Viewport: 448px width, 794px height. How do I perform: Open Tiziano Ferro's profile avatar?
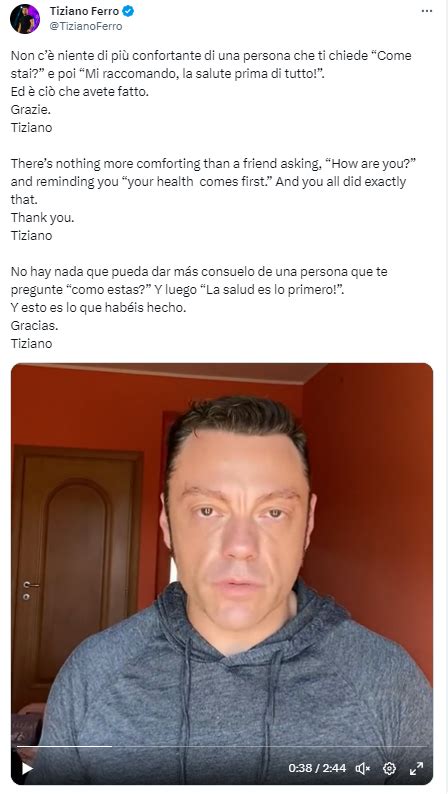tap(25, 19)
